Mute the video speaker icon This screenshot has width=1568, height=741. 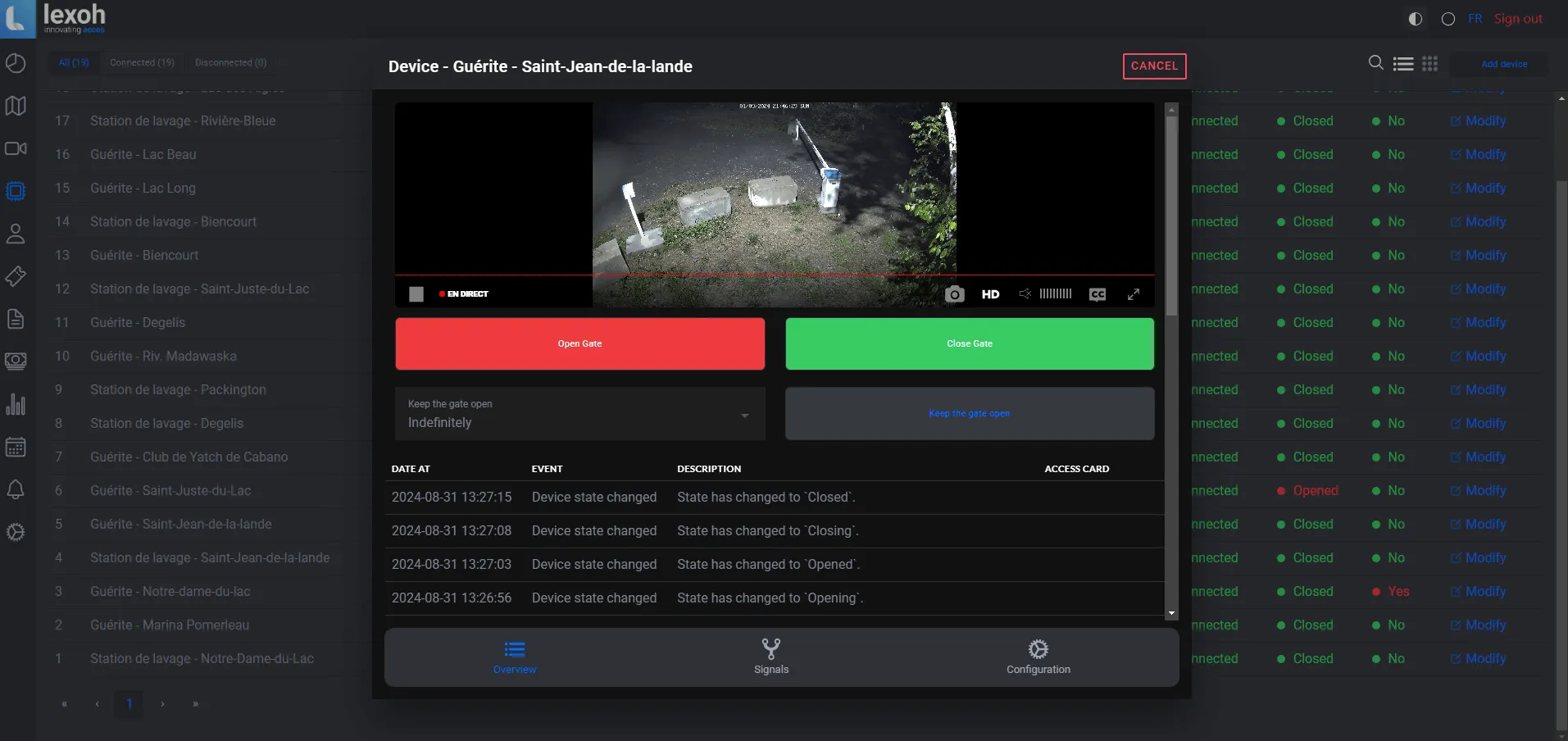click(1025, 293)
